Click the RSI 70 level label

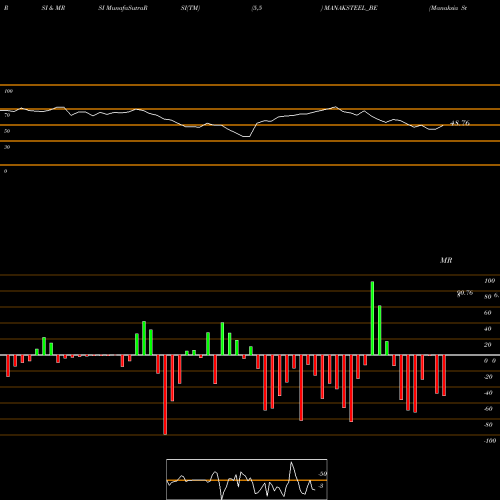[7, 115]
